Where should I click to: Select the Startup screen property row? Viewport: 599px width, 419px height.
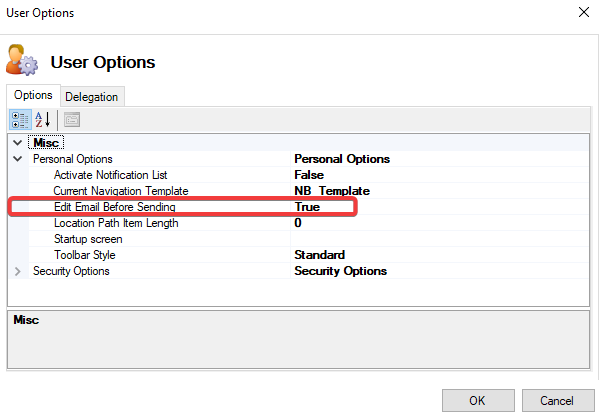click(x=299, y=239)
